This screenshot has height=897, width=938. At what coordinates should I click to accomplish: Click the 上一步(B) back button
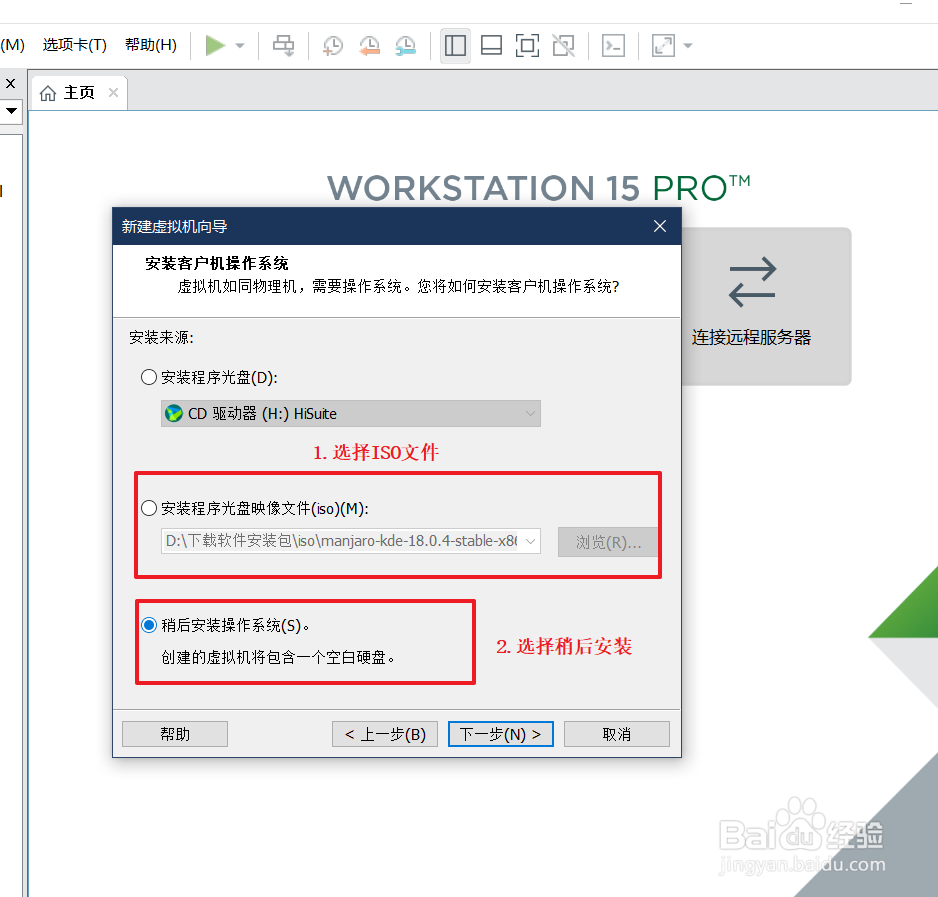(385, 734)
